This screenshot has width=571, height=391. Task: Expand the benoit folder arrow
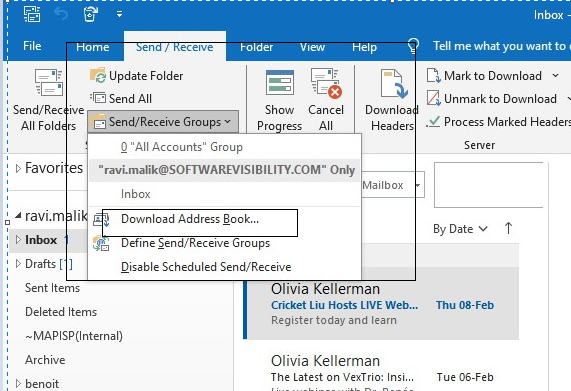tap(18, 383)
